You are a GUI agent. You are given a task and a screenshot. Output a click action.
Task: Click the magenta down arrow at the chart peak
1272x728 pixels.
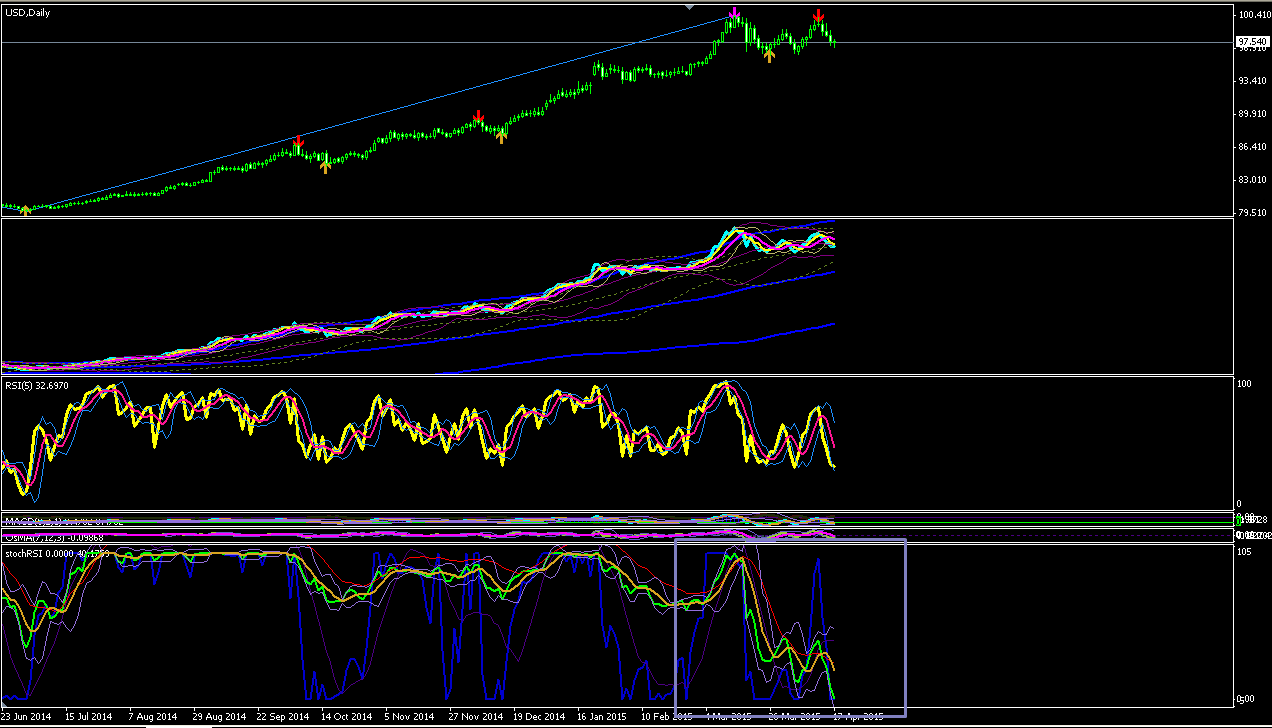pos(735,14)
